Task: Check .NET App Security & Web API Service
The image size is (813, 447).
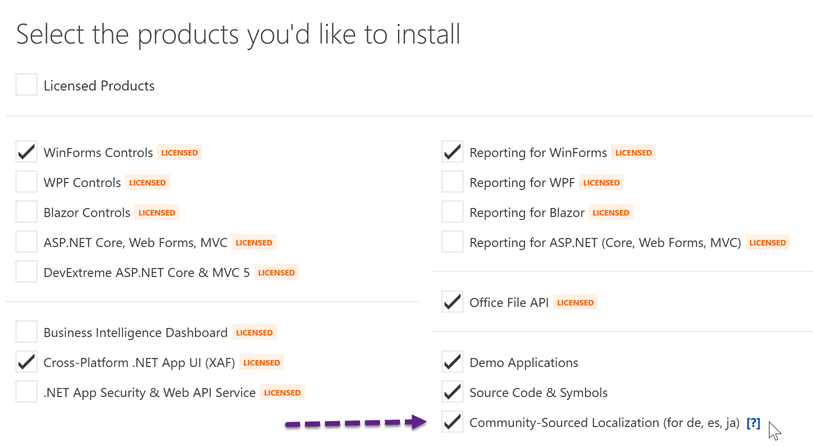Action: 26,392
